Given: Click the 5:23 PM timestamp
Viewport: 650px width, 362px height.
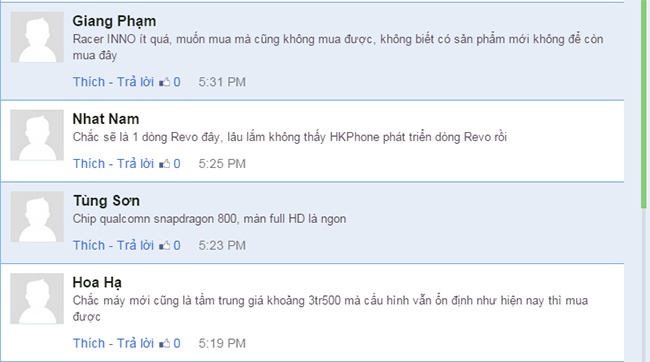Looking at the screenshot, I should (222, 245).
